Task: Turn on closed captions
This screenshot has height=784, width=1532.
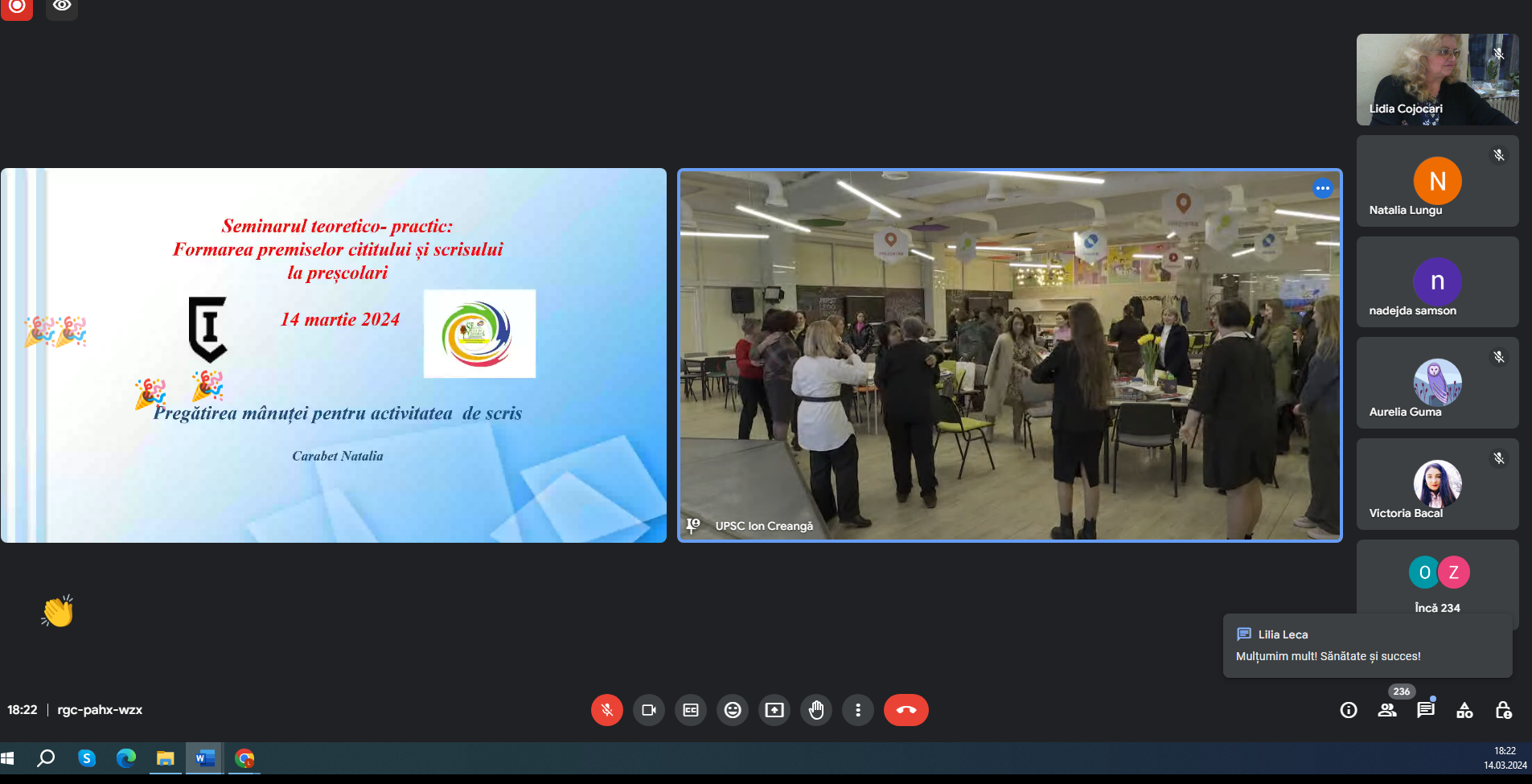Action: [690, 710]
